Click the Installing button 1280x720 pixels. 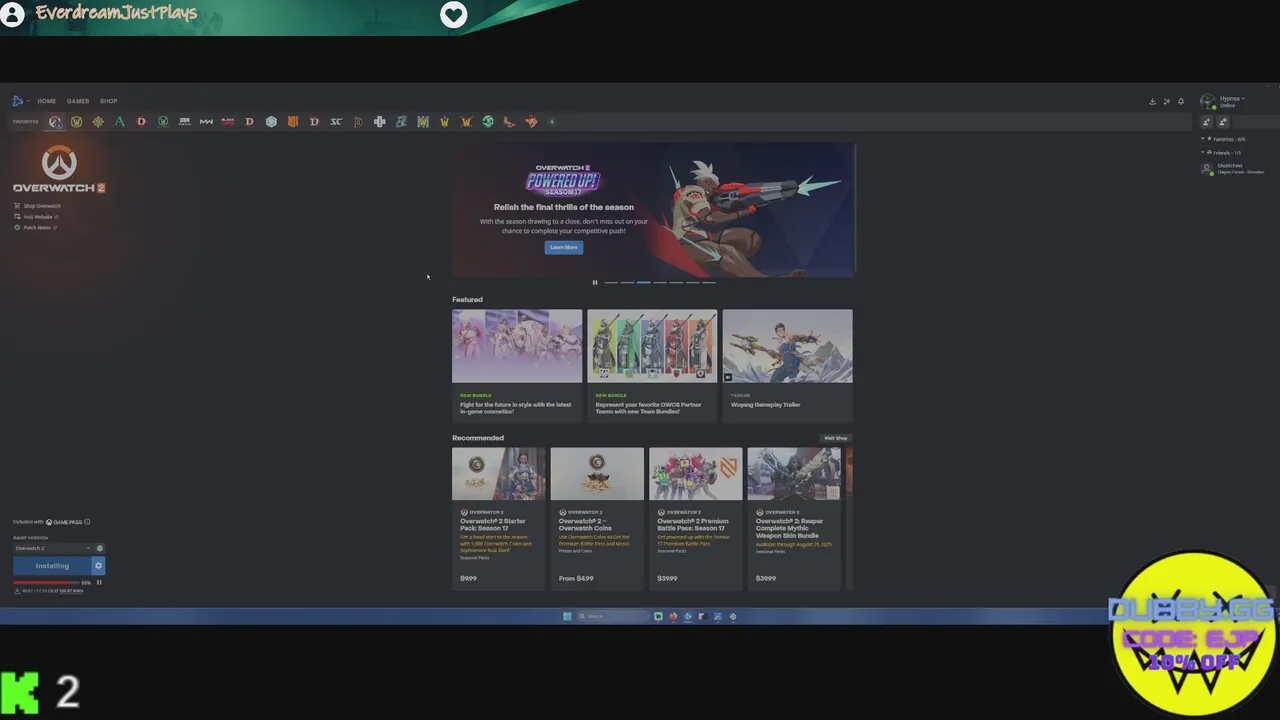coord(52,566)
